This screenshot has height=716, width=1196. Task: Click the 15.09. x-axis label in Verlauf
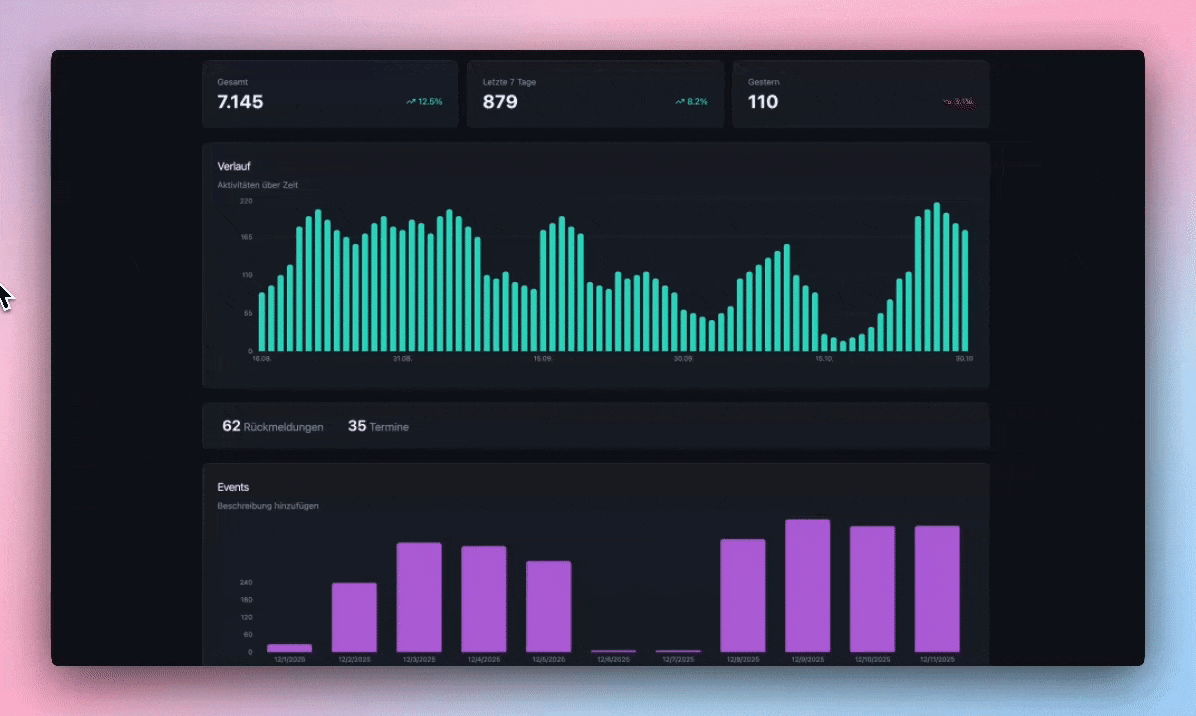(542, 358)
